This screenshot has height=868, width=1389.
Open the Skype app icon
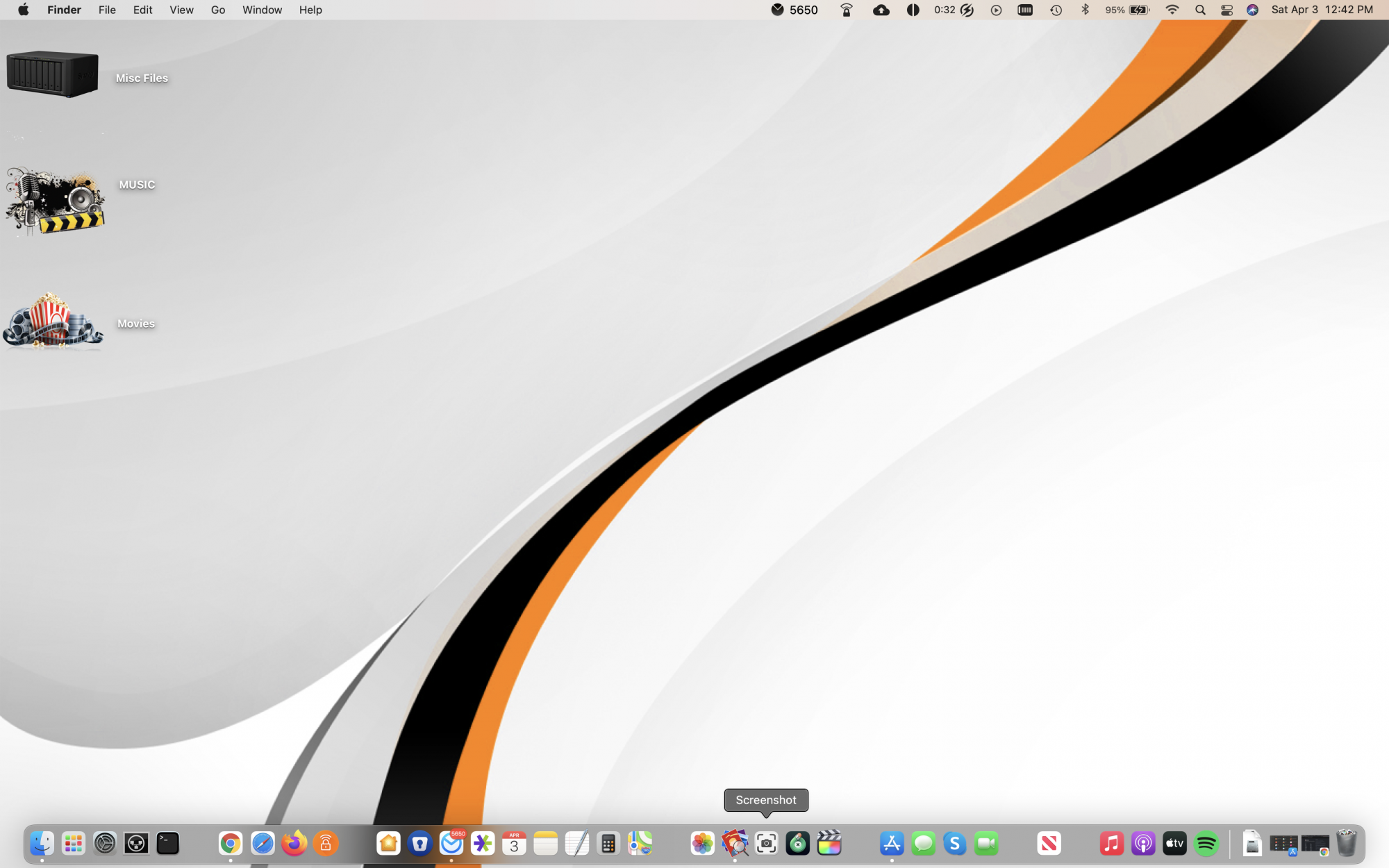[955, 844]
